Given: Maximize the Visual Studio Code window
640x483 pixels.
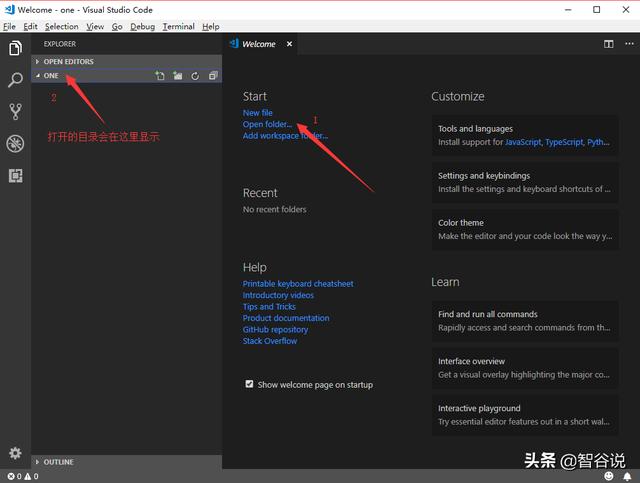Looking at the screenshot, I should pos(596,9).
